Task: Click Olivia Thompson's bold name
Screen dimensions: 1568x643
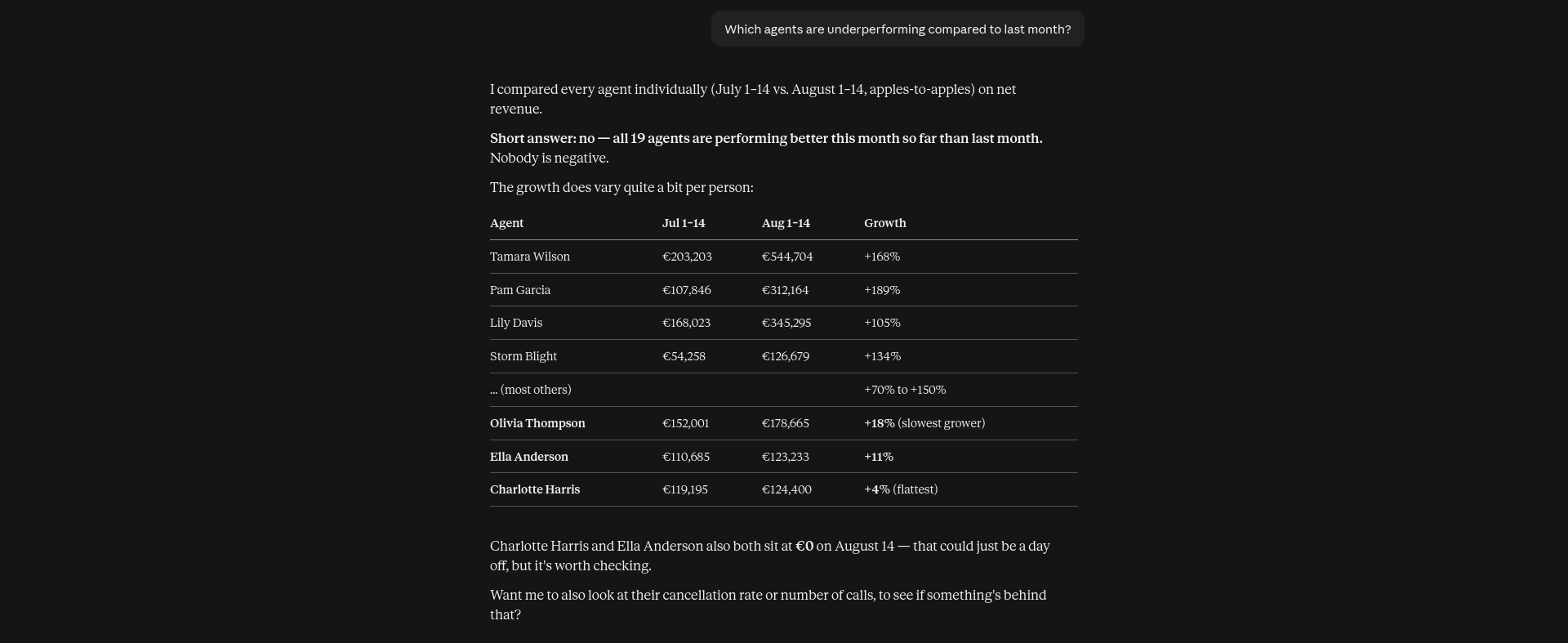Action: pyautogui.click(x=537, y=423)
